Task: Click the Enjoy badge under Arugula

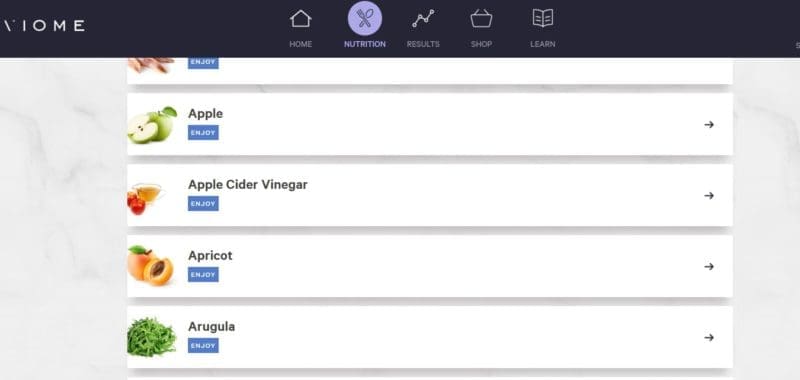Action: pos(203,345)
